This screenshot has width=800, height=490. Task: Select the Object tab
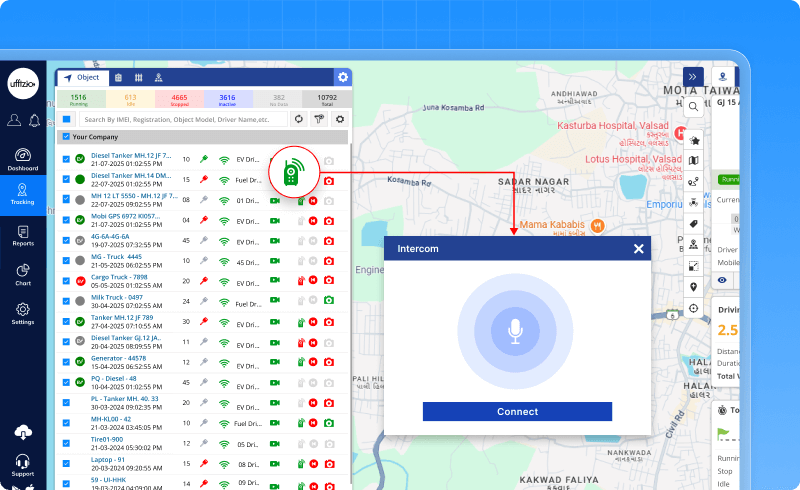[82, 77]
